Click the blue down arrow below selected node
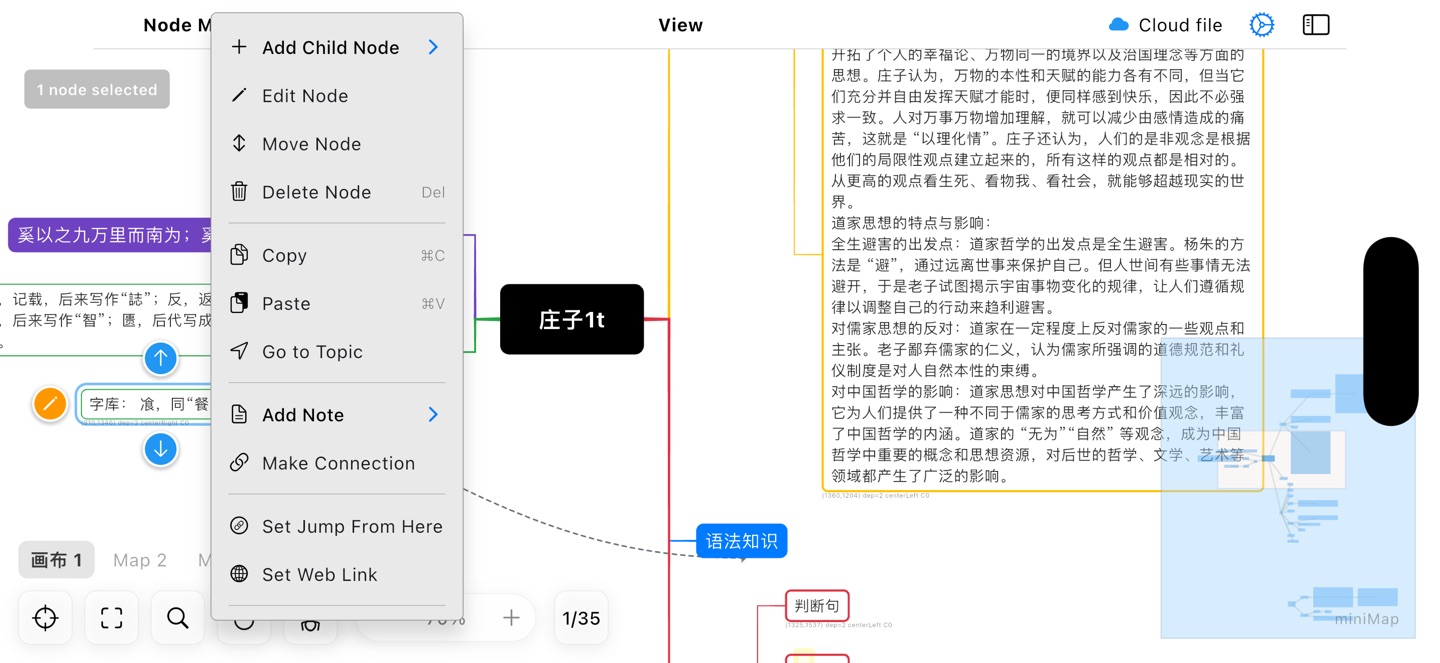1440x663 pixels. click(x=160, y=450)
